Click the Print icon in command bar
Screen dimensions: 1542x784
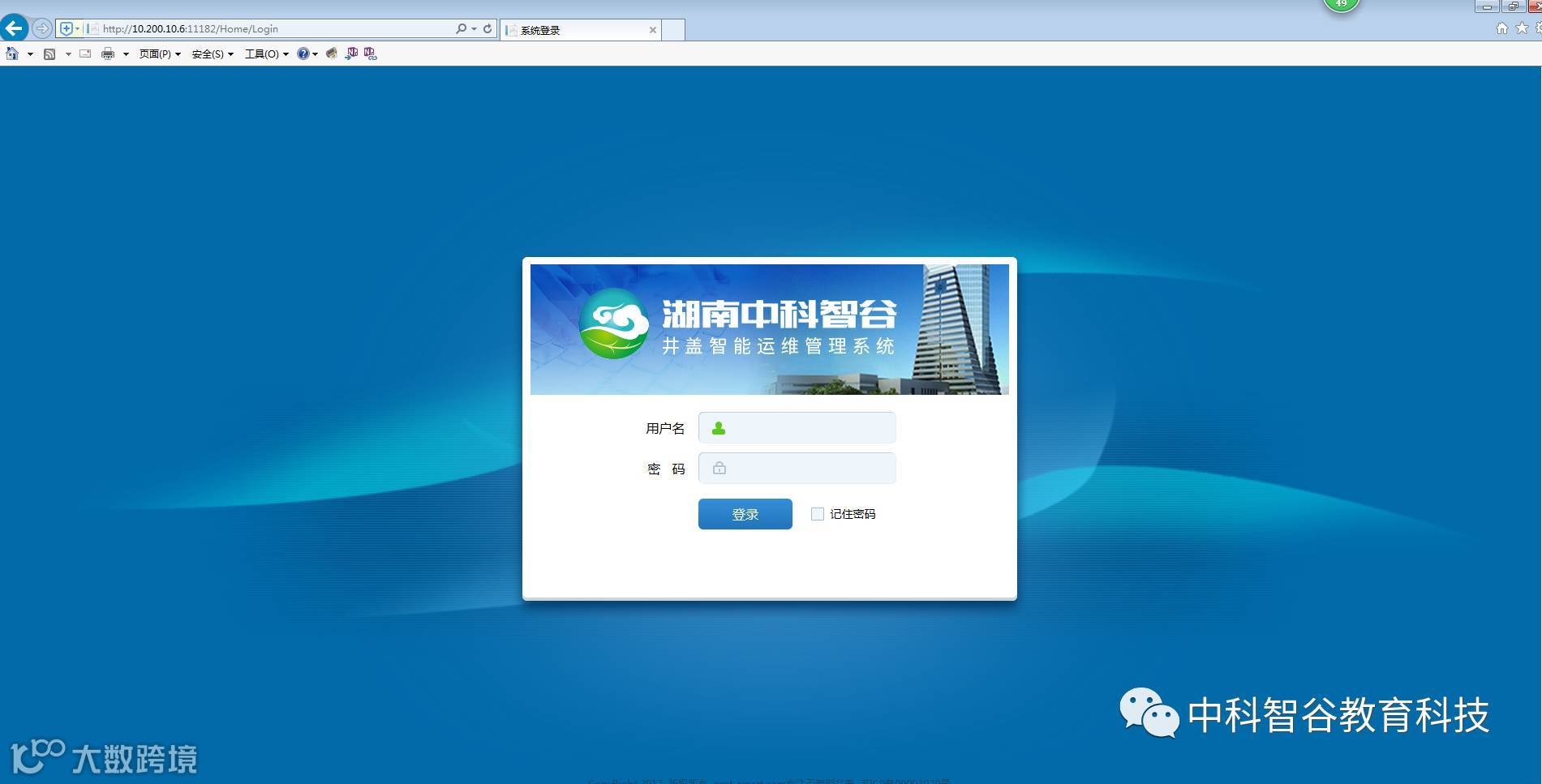[x=108, y=54]
